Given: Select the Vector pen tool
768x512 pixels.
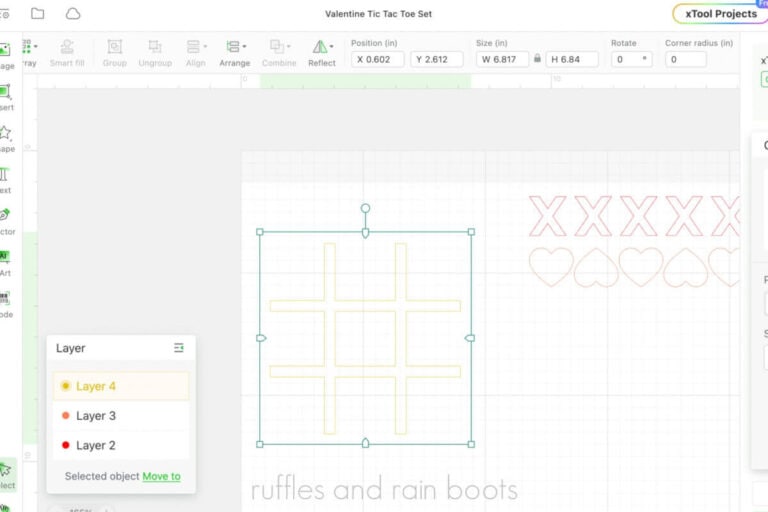Looking at the screenshot, I should (6, 221).
